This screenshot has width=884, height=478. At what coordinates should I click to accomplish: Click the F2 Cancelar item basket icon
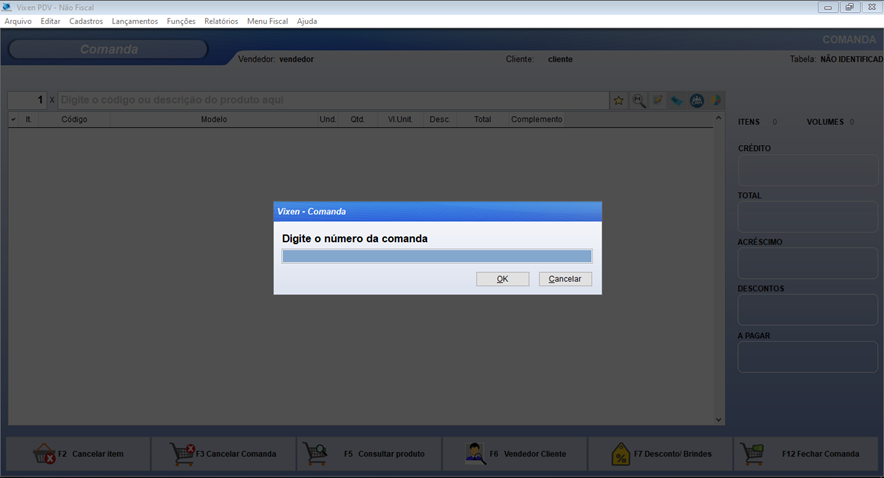point(44,453)
